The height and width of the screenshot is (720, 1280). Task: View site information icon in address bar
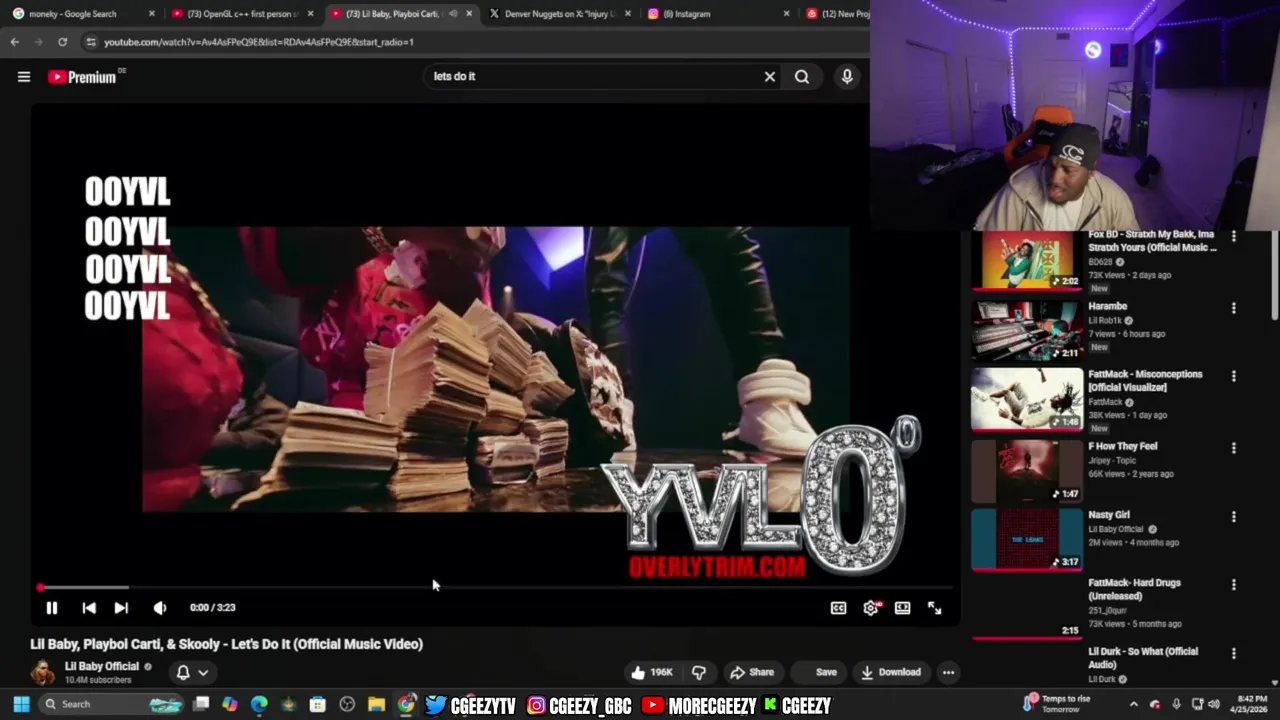pos(91,42)
